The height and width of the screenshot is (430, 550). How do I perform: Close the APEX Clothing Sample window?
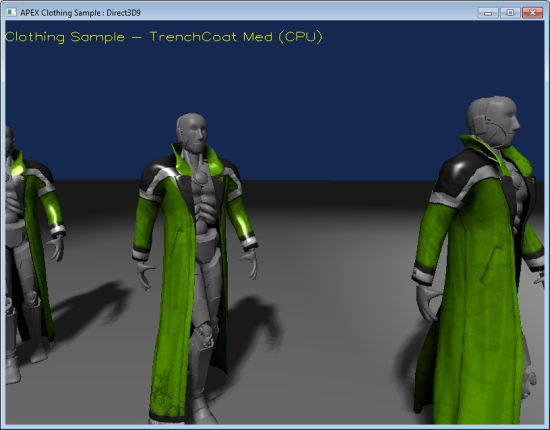(x=532, y=13)
